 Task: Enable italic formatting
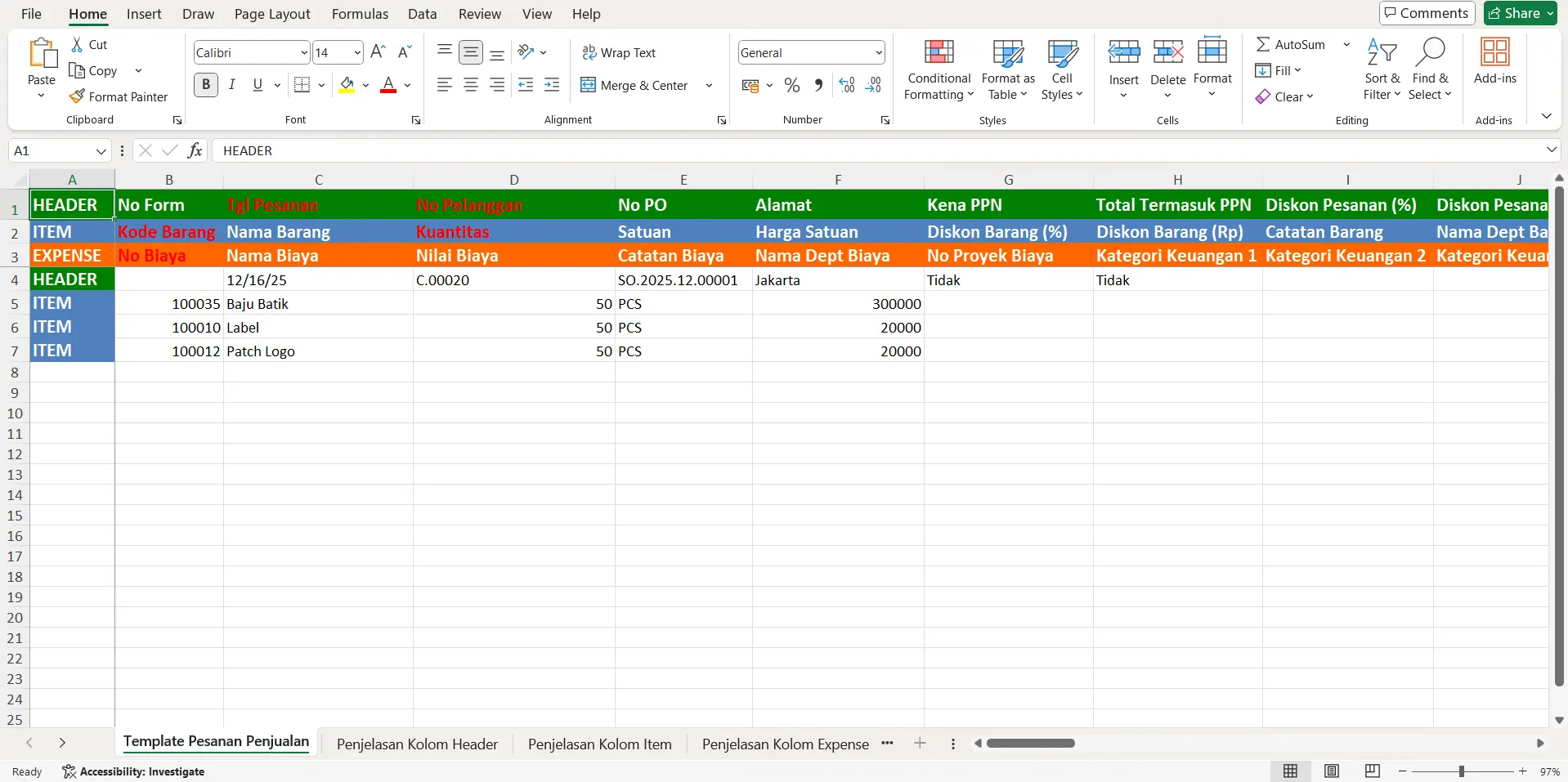click(231, 84)
